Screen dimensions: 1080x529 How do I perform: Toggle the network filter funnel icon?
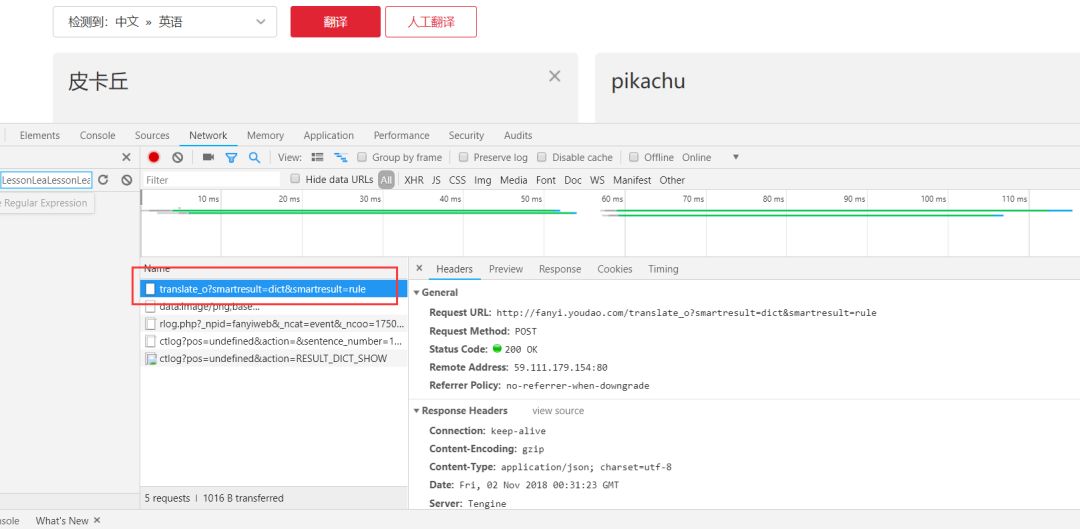[x=231, y=157]
